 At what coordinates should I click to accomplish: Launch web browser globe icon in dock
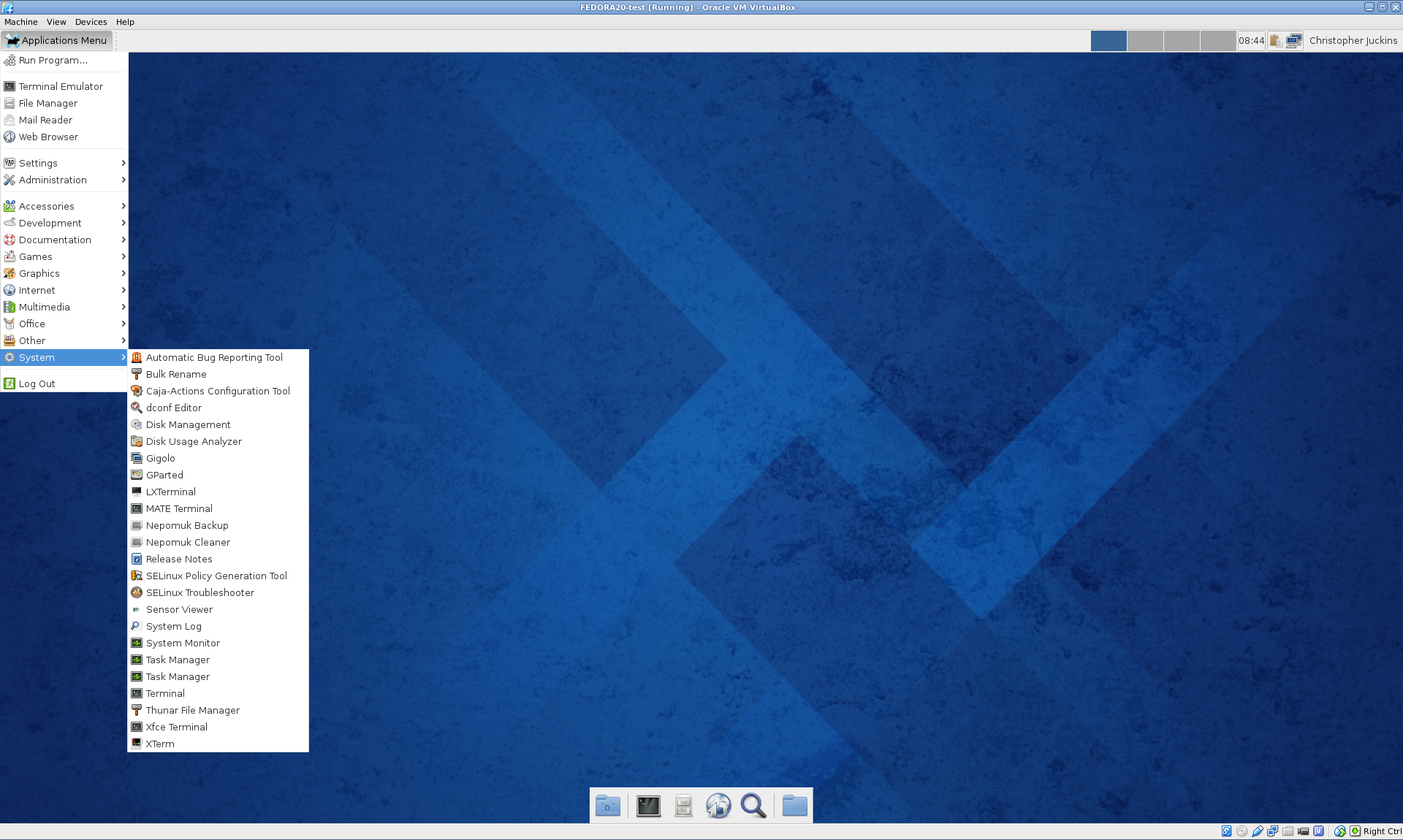tap(718, 806)
